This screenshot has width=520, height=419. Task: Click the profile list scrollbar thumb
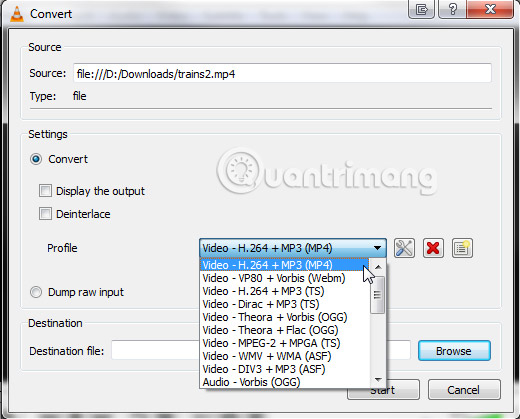coord(378,295)
